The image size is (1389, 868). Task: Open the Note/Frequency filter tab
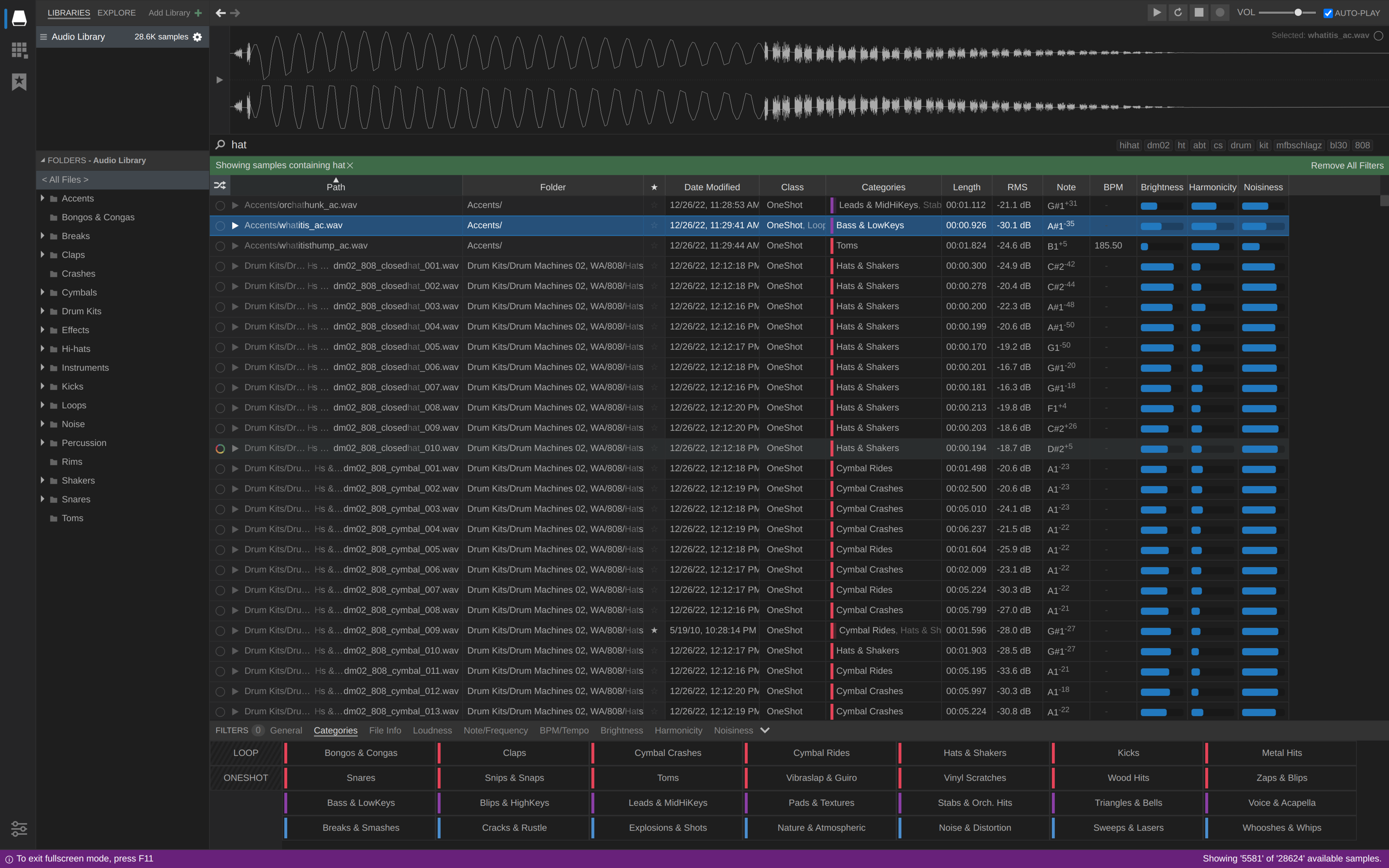[496, 730]
